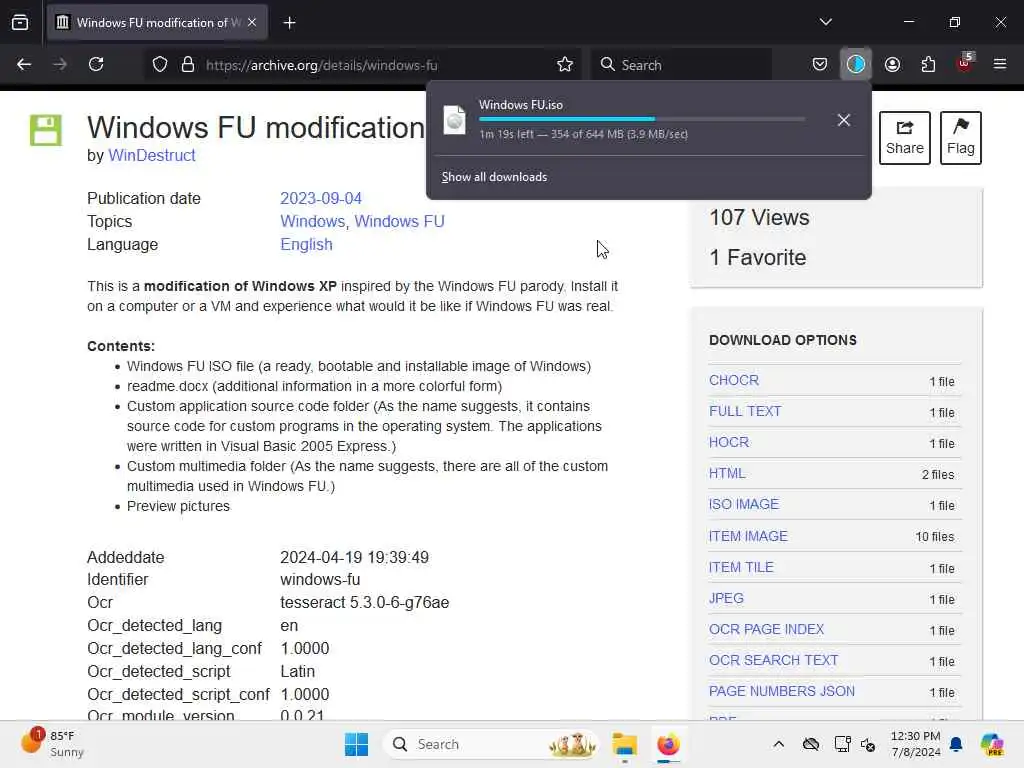Click the Addeddate value '2024-04-19 19:39:49'

[355, 557]
